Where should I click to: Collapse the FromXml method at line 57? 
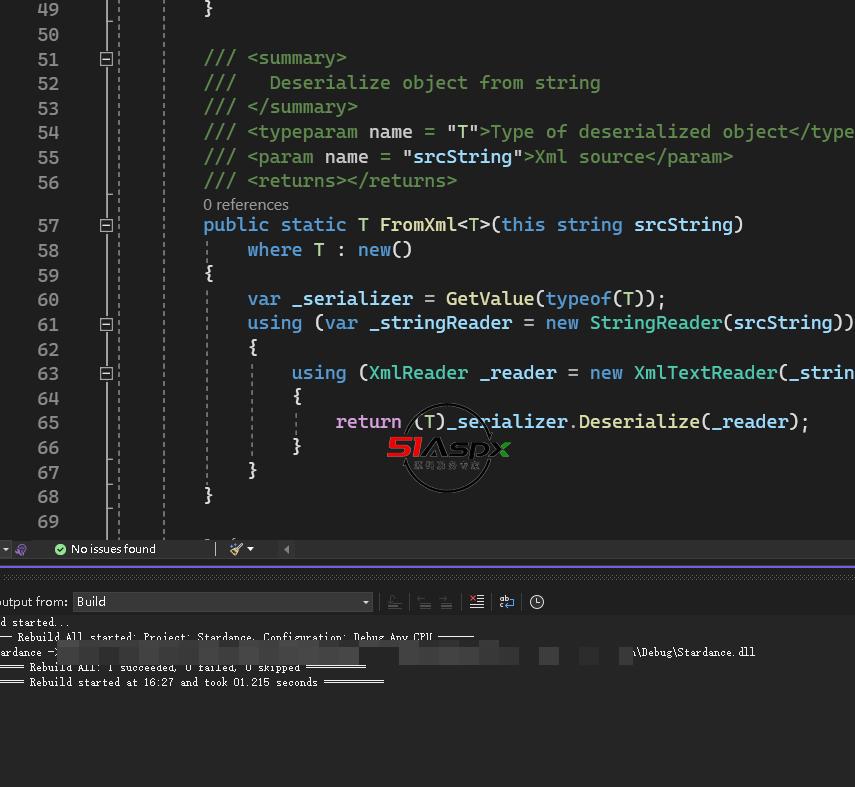tap(106, 225)
